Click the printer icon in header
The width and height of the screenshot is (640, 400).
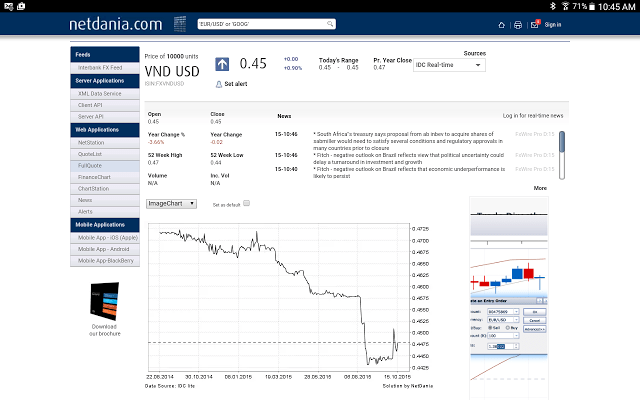[520, 23]
